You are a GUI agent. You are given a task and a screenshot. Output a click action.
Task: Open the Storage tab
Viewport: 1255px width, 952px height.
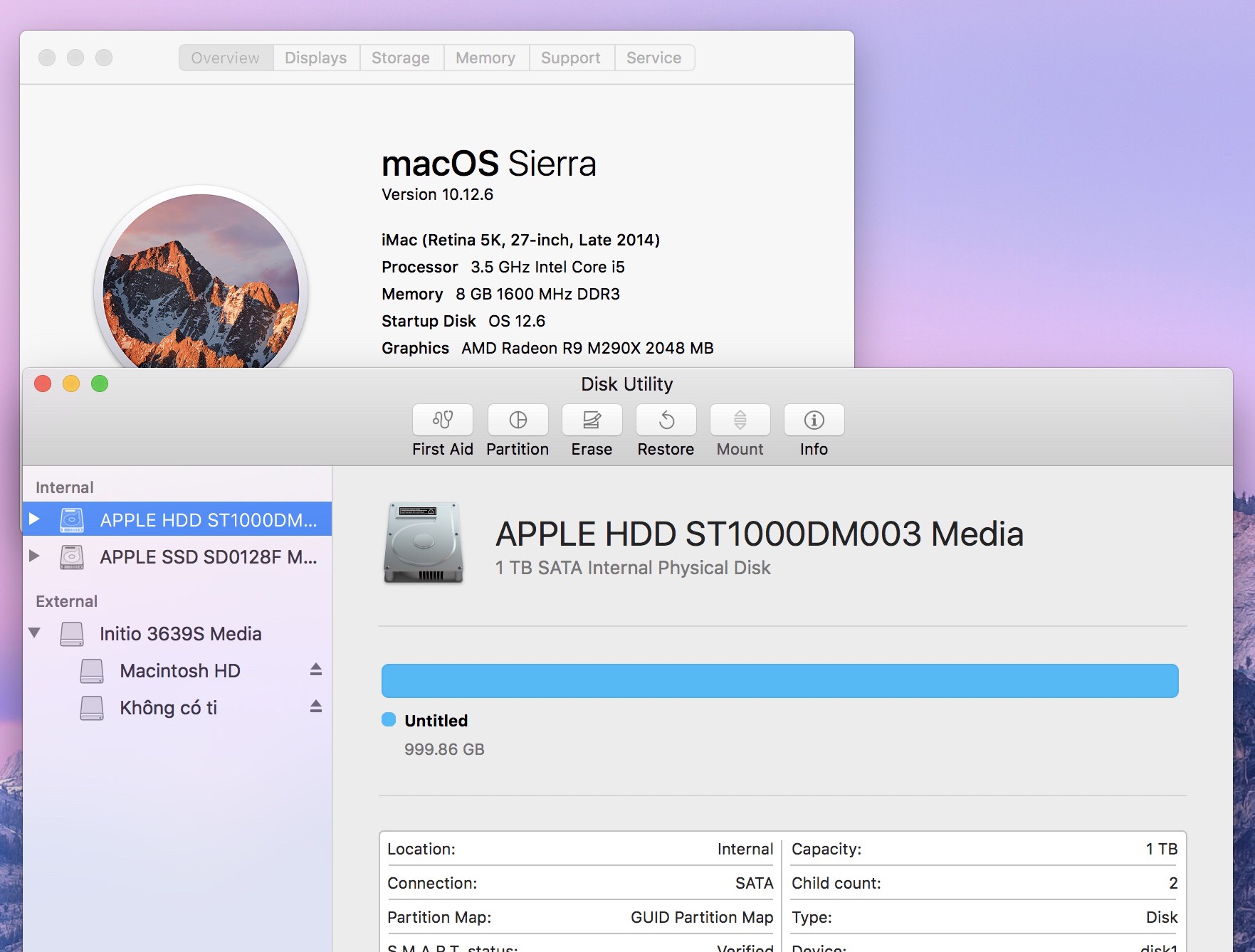[401, 58]
